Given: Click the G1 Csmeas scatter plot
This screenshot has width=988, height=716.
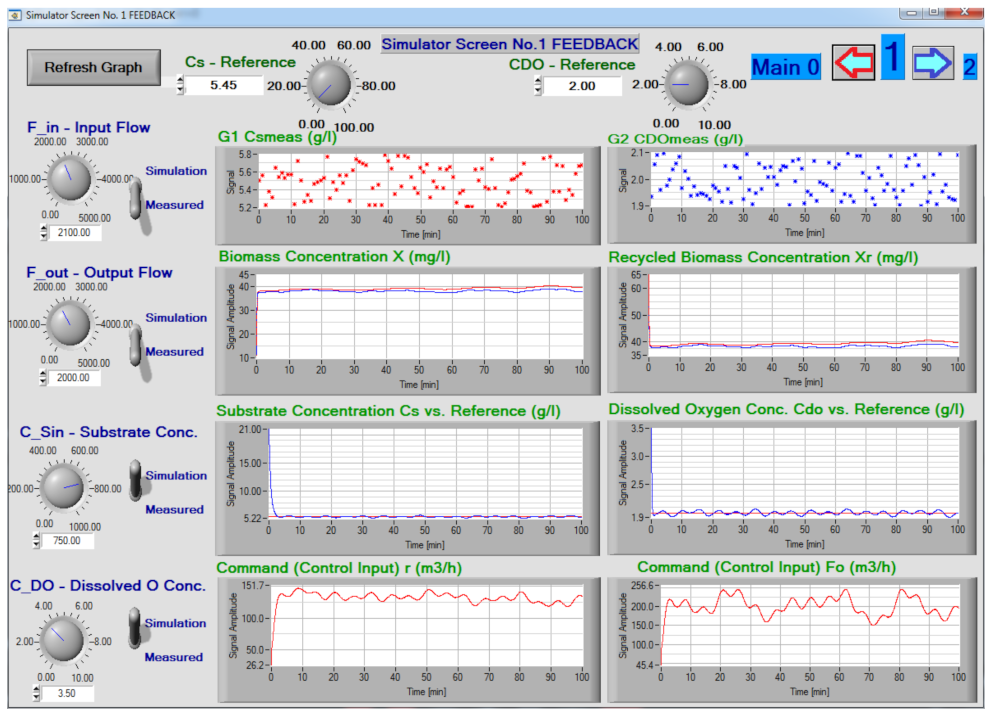Looking at the screenshot, I should click(x=420, y=180).
